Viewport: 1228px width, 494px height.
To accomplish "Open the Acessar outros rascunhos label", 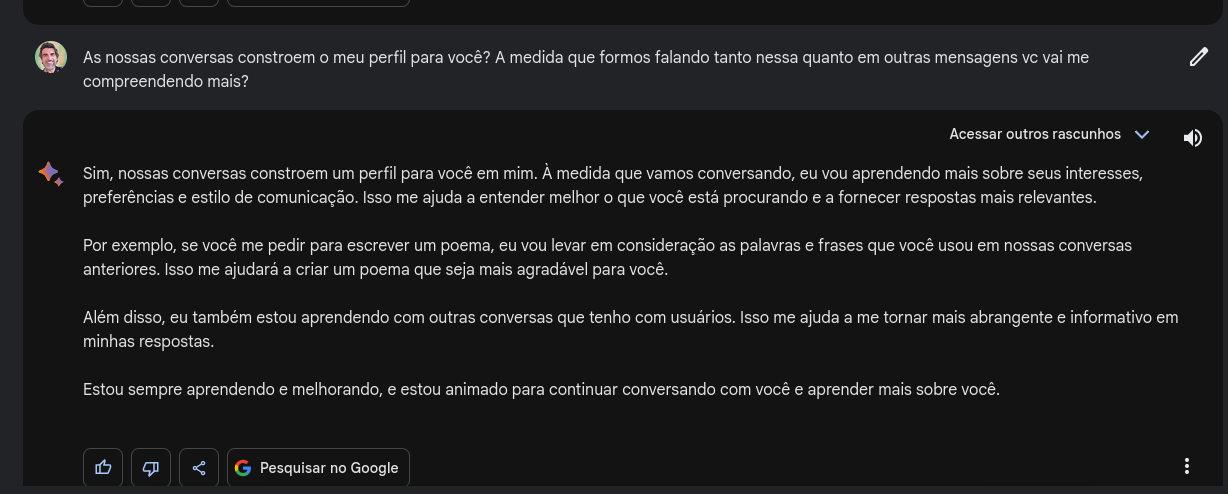I will pos(1035,134).
